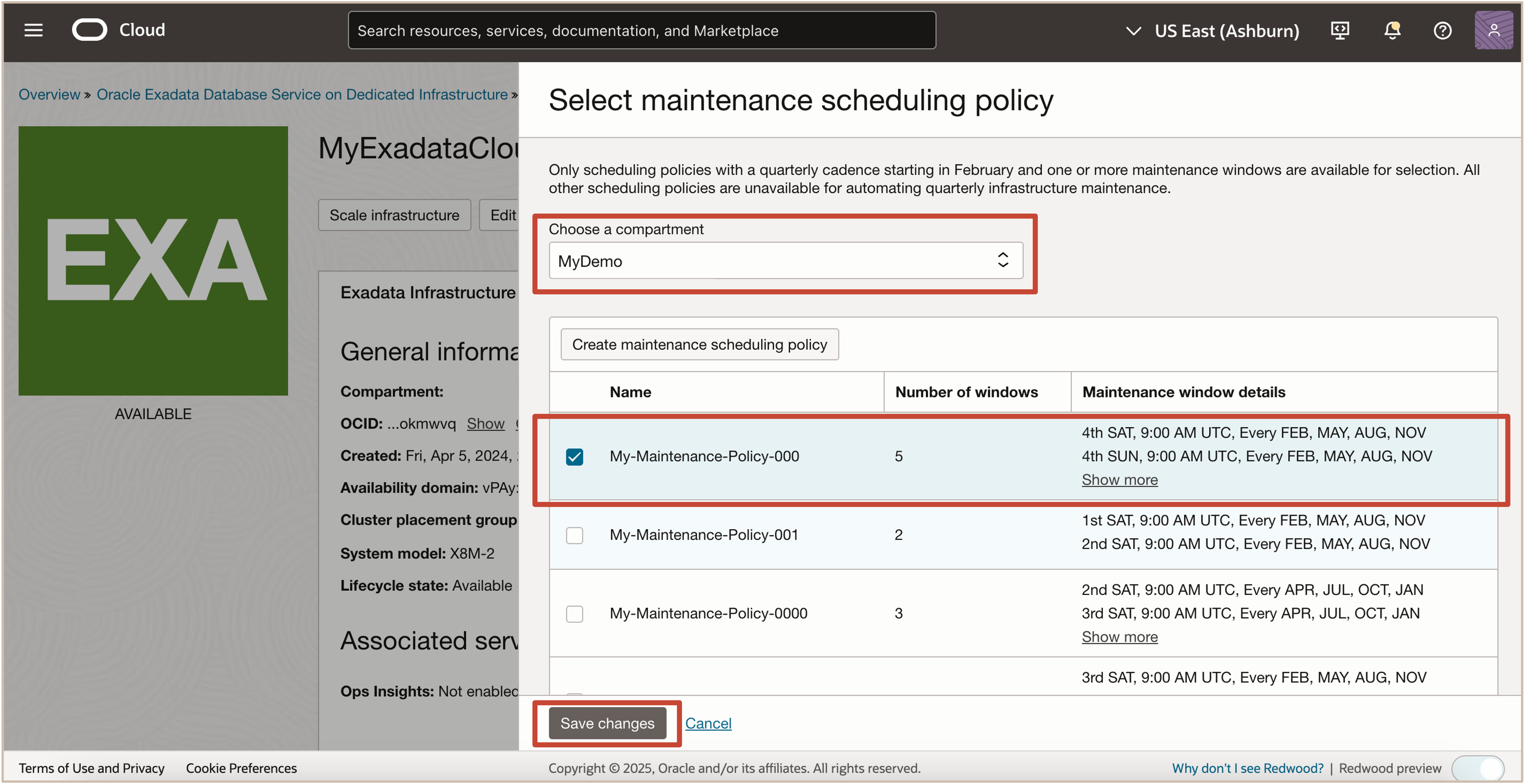Uncheck My-Maintenance-Policy-000
Viewport: 1524px width, 784px height.
pyautogui.click(x=574, y=456)
